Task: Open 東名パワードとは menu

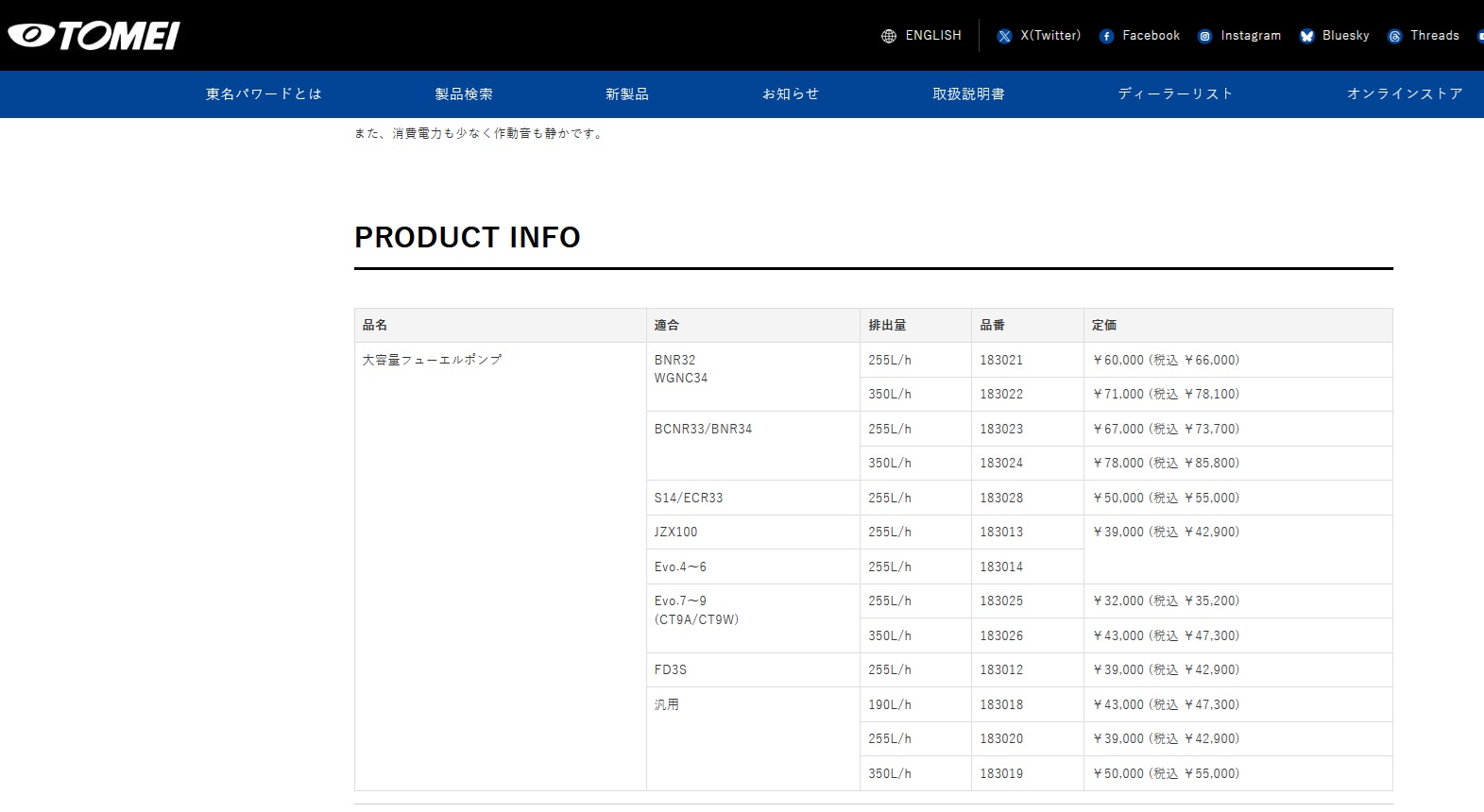Action: [264, 93]
